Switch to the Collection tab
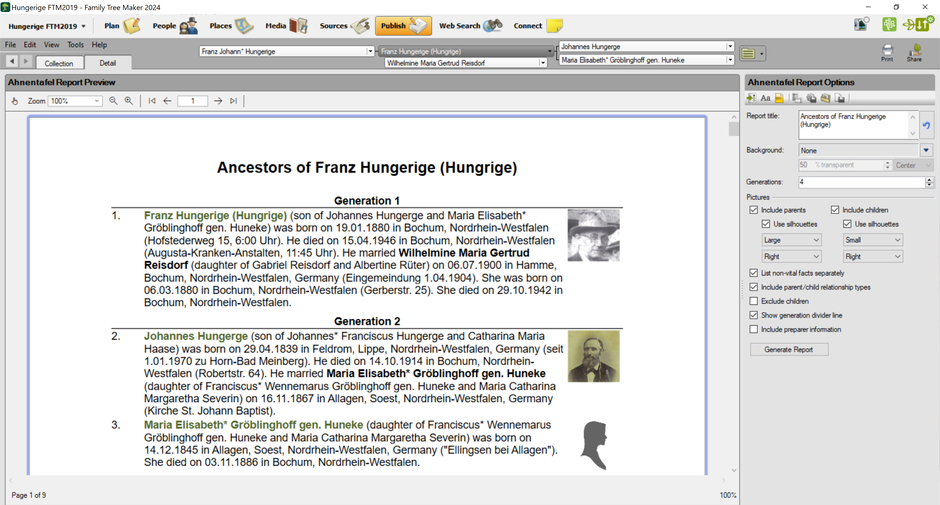Image resolution: width=940 pixels, height=505 pixels. (x=59, y=63)
